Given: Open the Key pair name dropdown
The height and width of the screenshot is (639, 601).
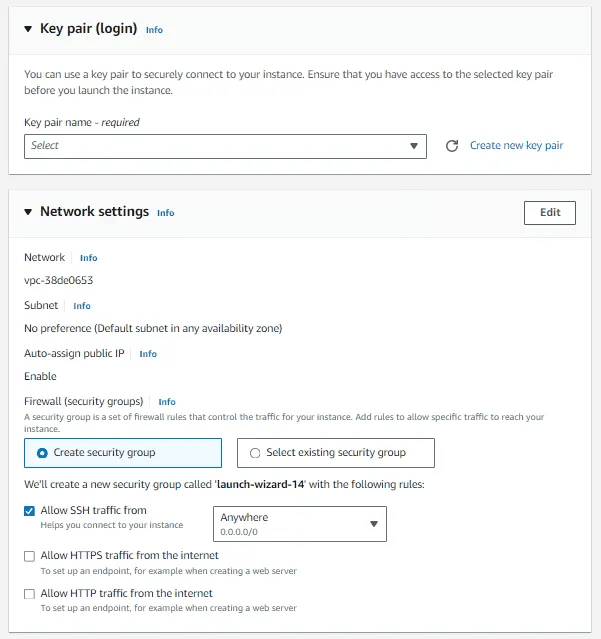Looking at the screenshot, I should tap(414, 146).
